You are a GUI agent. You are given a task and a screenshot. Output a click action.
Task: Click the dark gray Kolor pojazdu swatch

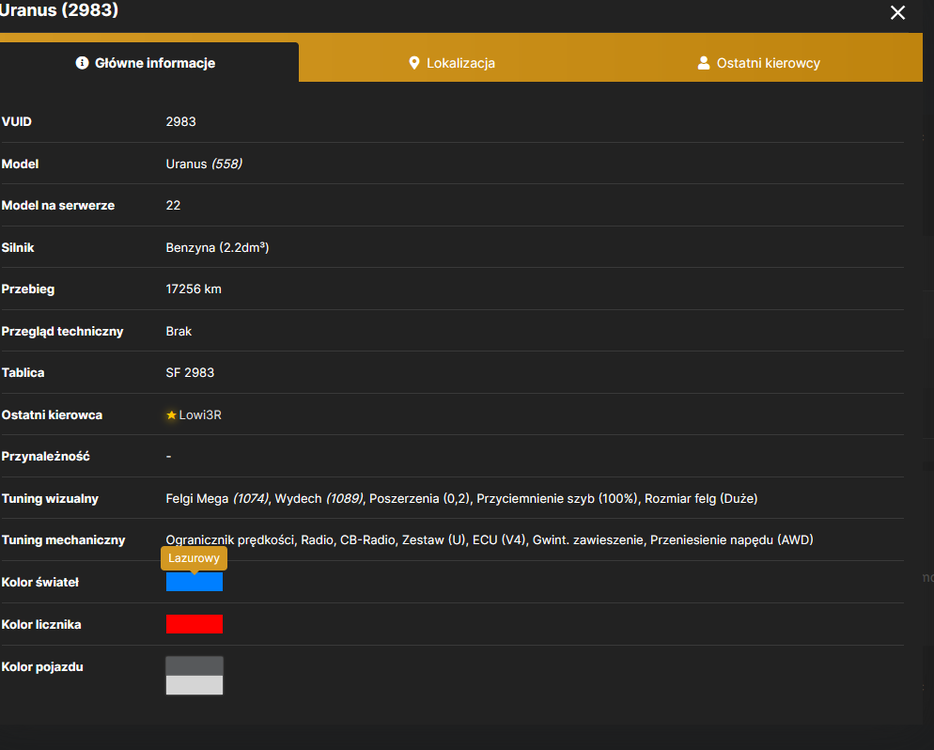(194, 666)
